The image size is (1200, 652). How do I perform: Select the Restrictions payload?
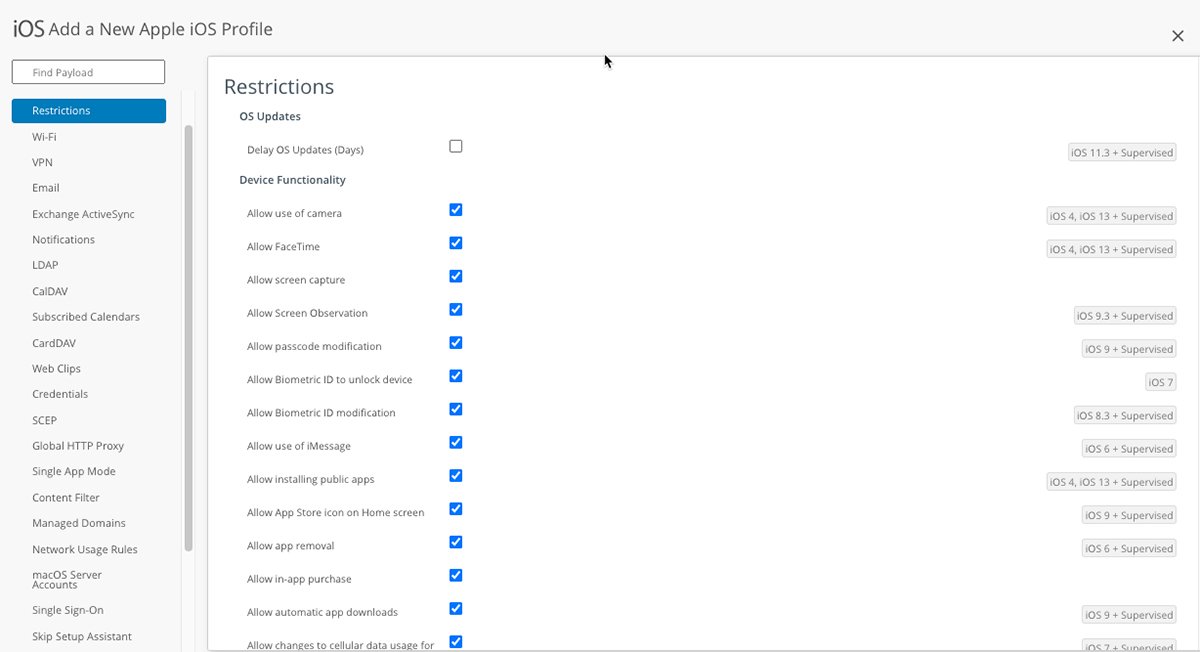point(88,111)
